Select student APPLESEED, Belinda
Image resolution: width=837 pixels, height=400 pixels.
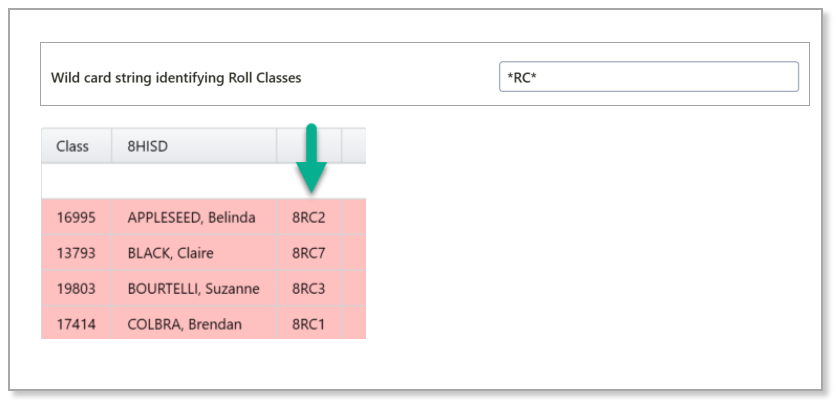pos(191,217)
